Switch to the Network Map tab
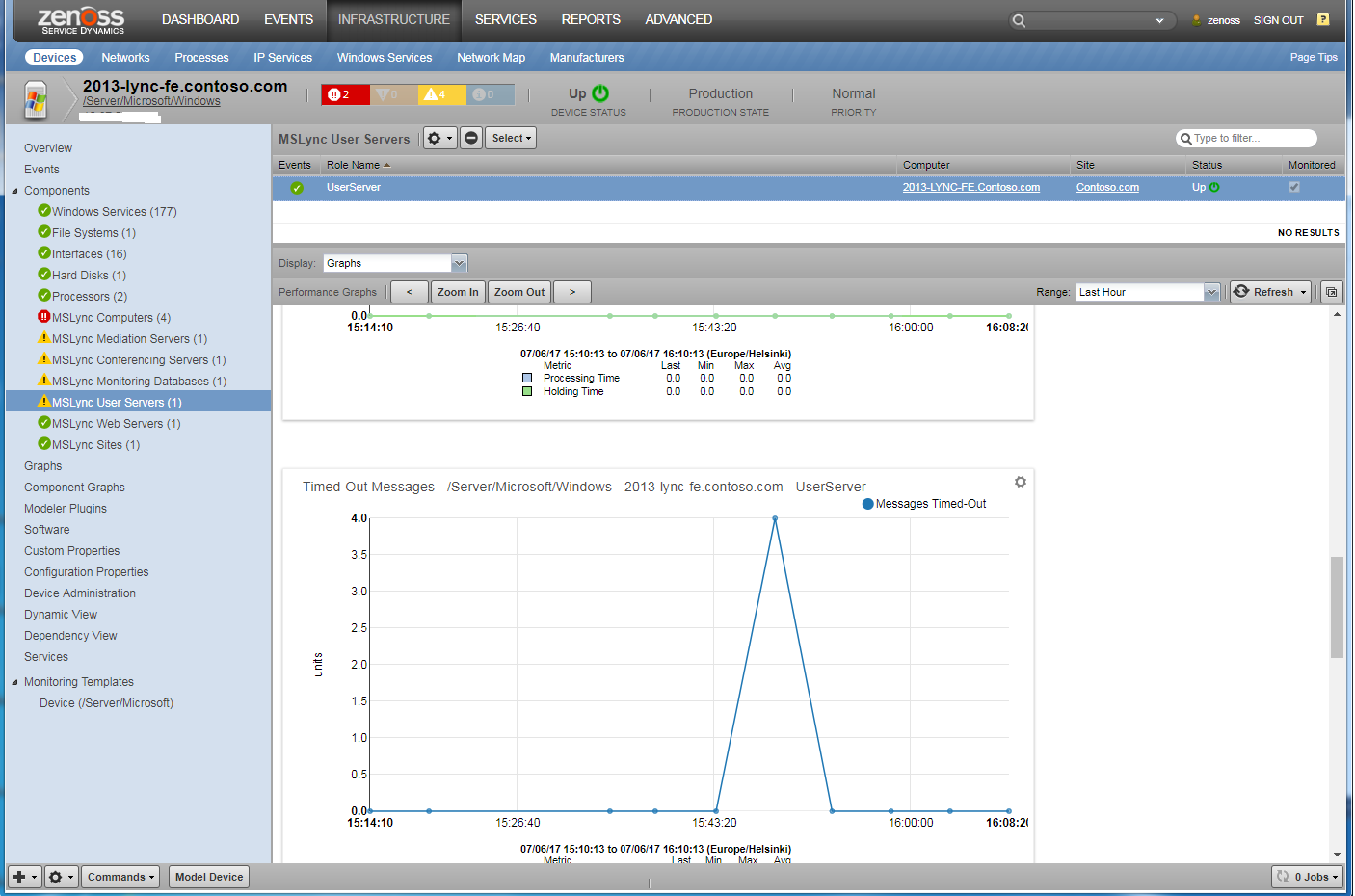Screen dimensions: 1355x896 point(491,58)
